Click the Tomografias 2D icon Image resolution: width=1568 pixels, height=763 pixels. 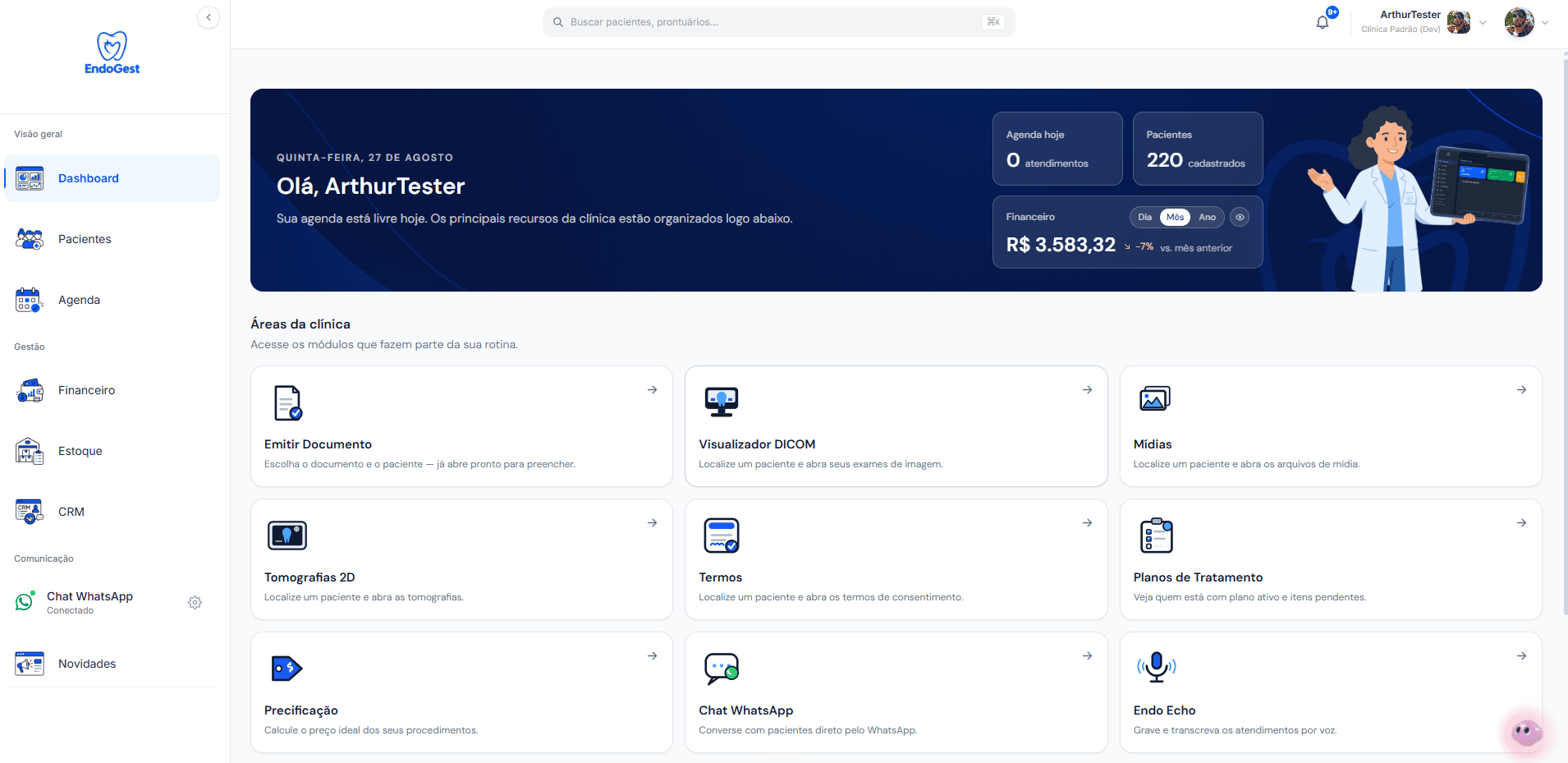click(287, 535)
